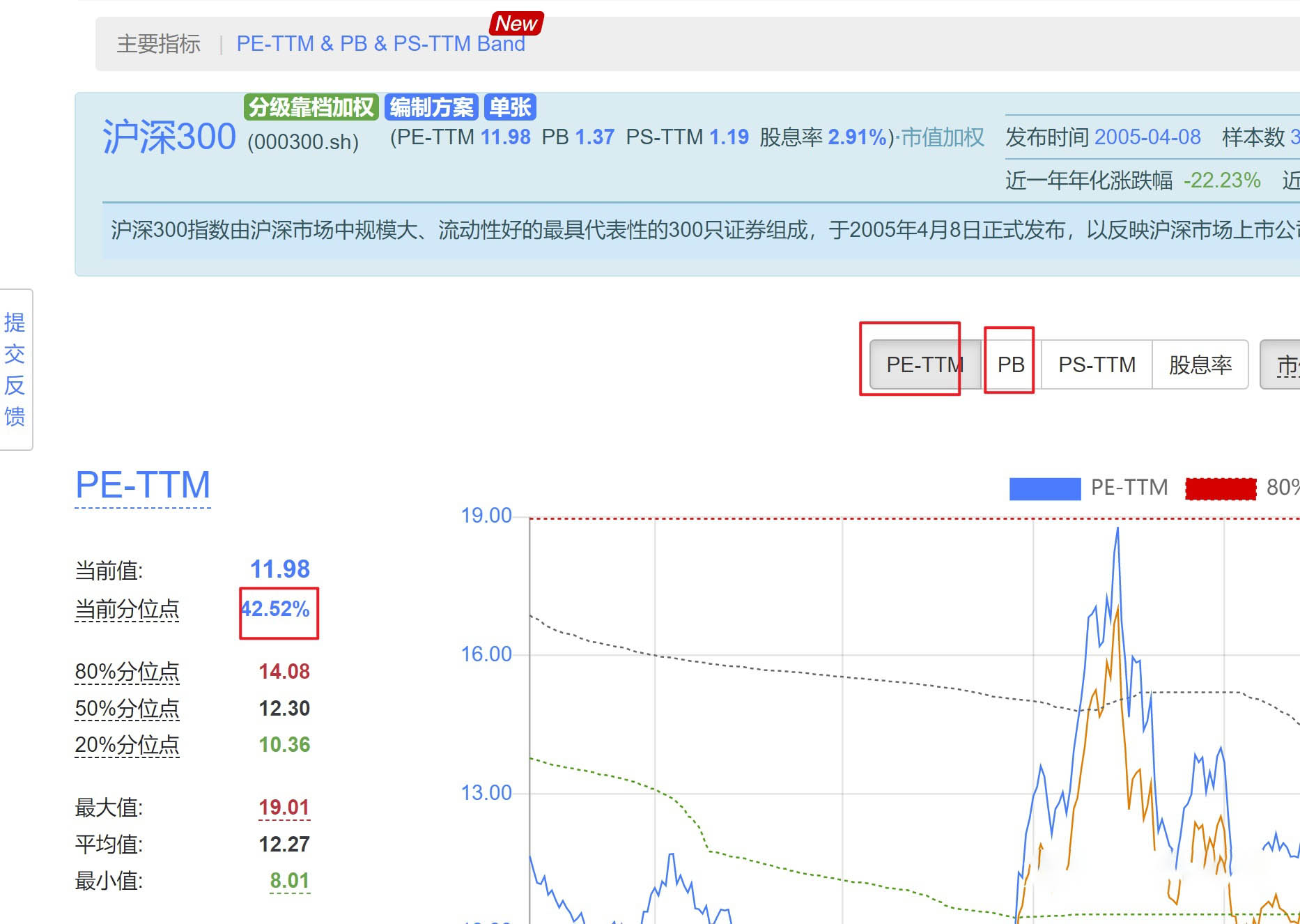This screenshot has height=924, width=1300.
Task: Click the red New badge
Action: tap(516, 24)
